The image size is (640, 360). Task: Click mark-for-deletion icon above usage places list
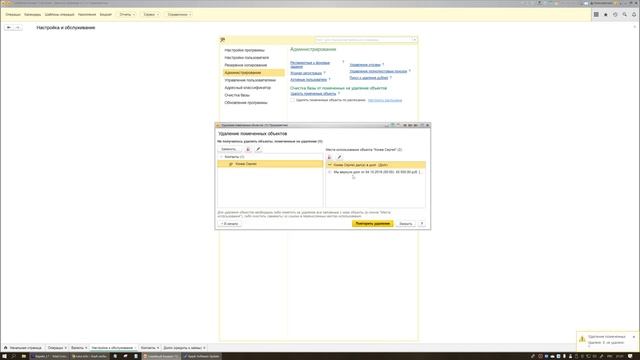(x=330, y=157)
